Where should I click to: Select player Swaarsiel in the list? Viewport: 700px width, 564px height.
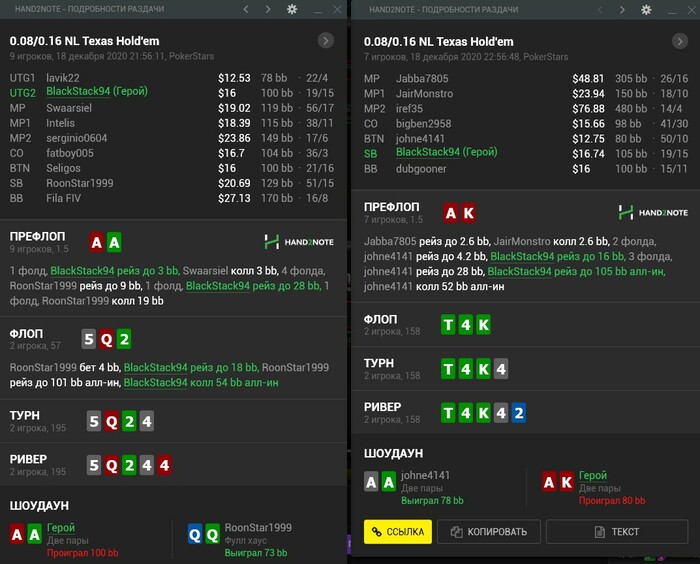click(69, 108)
